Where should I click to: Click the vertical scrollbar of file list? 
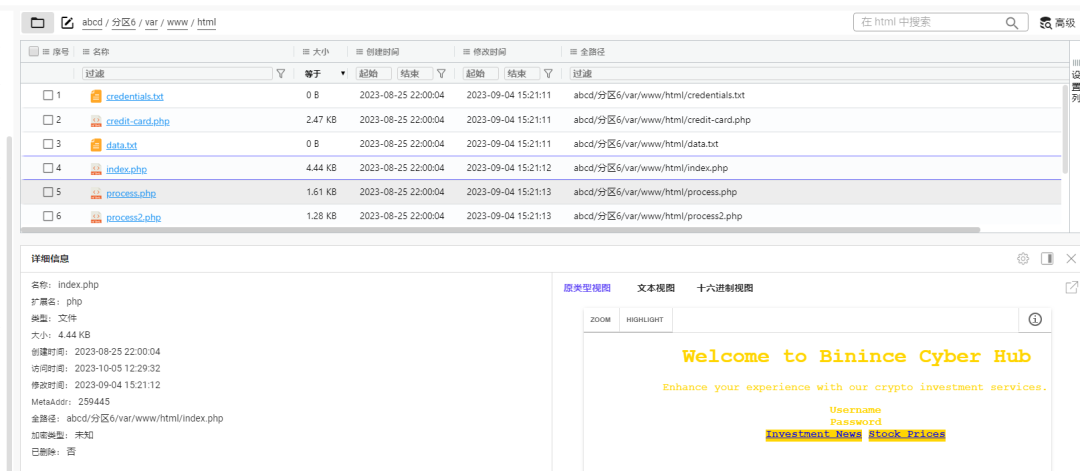tap(1066, 129)
